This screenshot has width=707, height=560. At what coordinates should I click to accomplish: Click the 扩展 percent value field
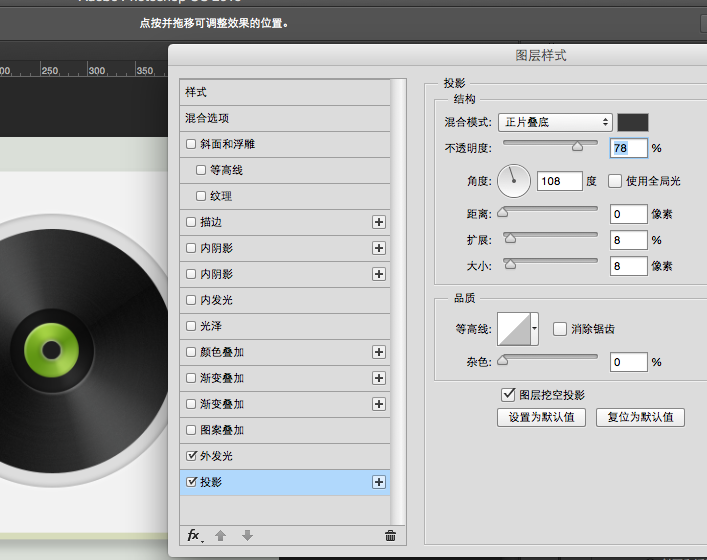click(x=629, y=240)
